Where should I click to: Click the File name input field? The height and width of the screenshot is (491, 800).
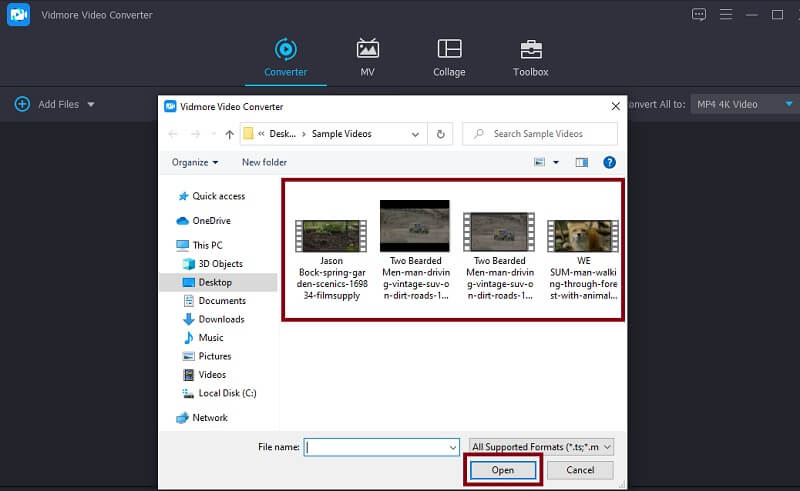click(x=381, y=447)
